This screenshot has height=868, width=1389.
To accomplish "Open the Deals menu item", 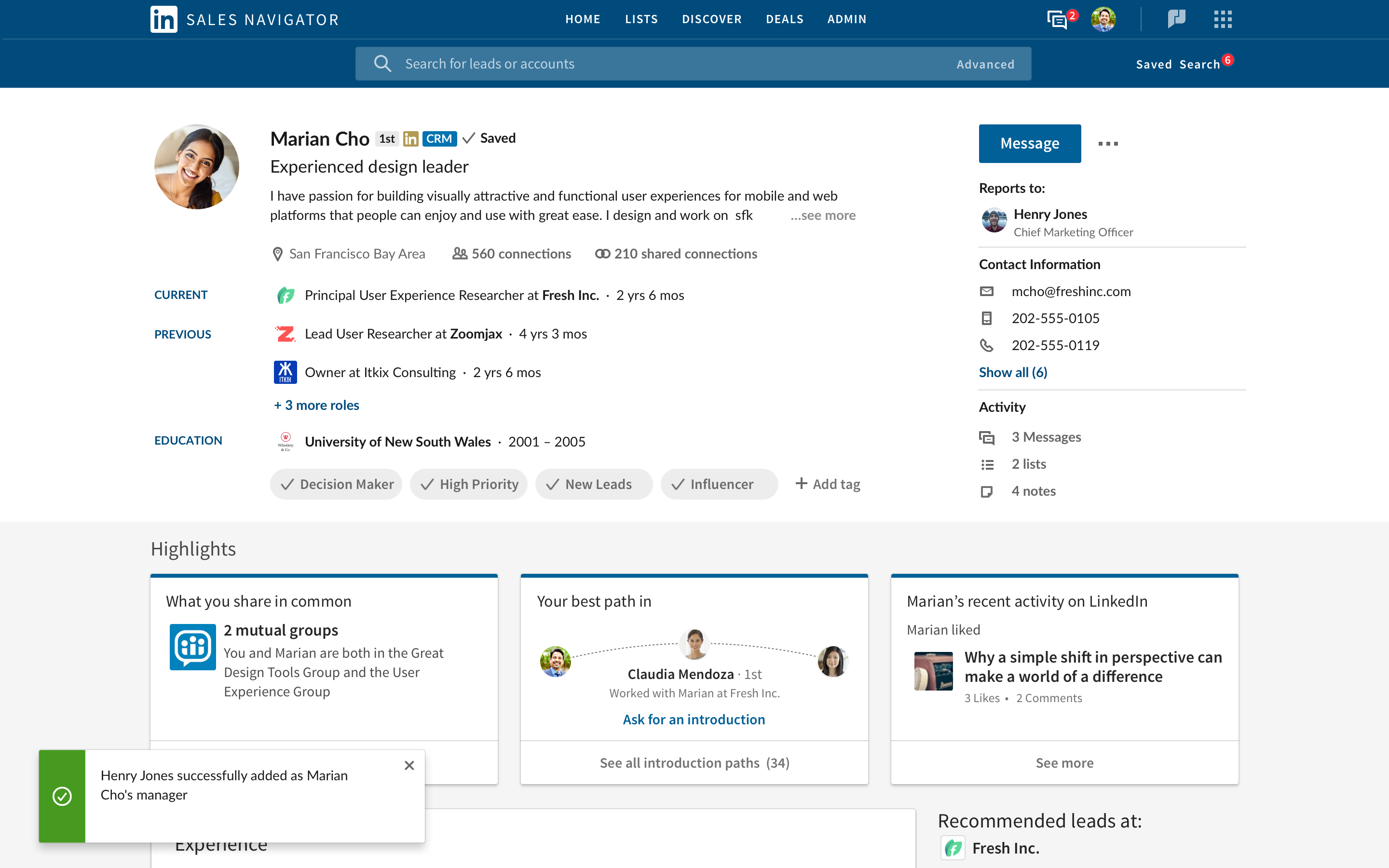I will [x=784, y=19].
